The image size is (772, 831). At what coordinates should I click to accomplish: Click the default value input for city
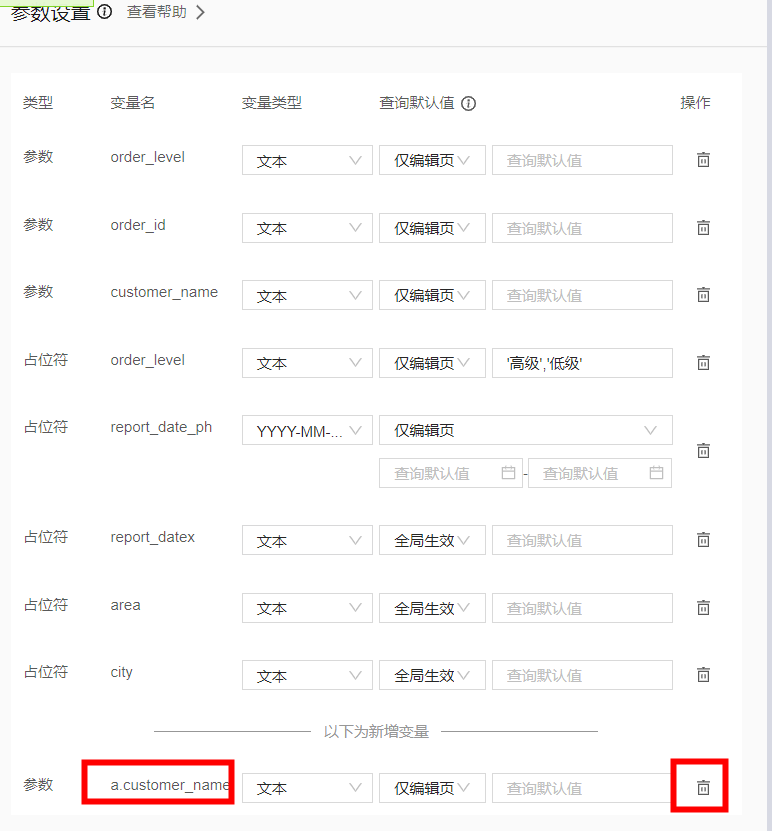coord(582,675)
